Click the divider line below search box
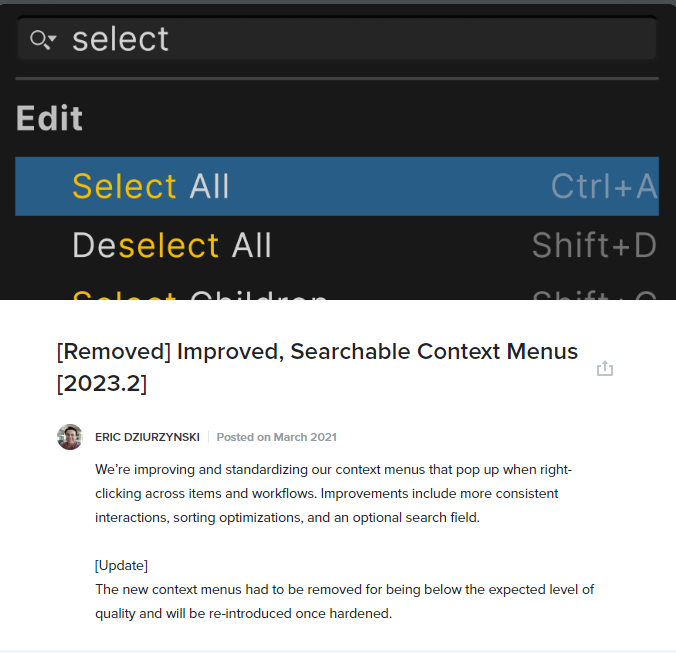Screen dimensions: 676x653 (337, 78)
